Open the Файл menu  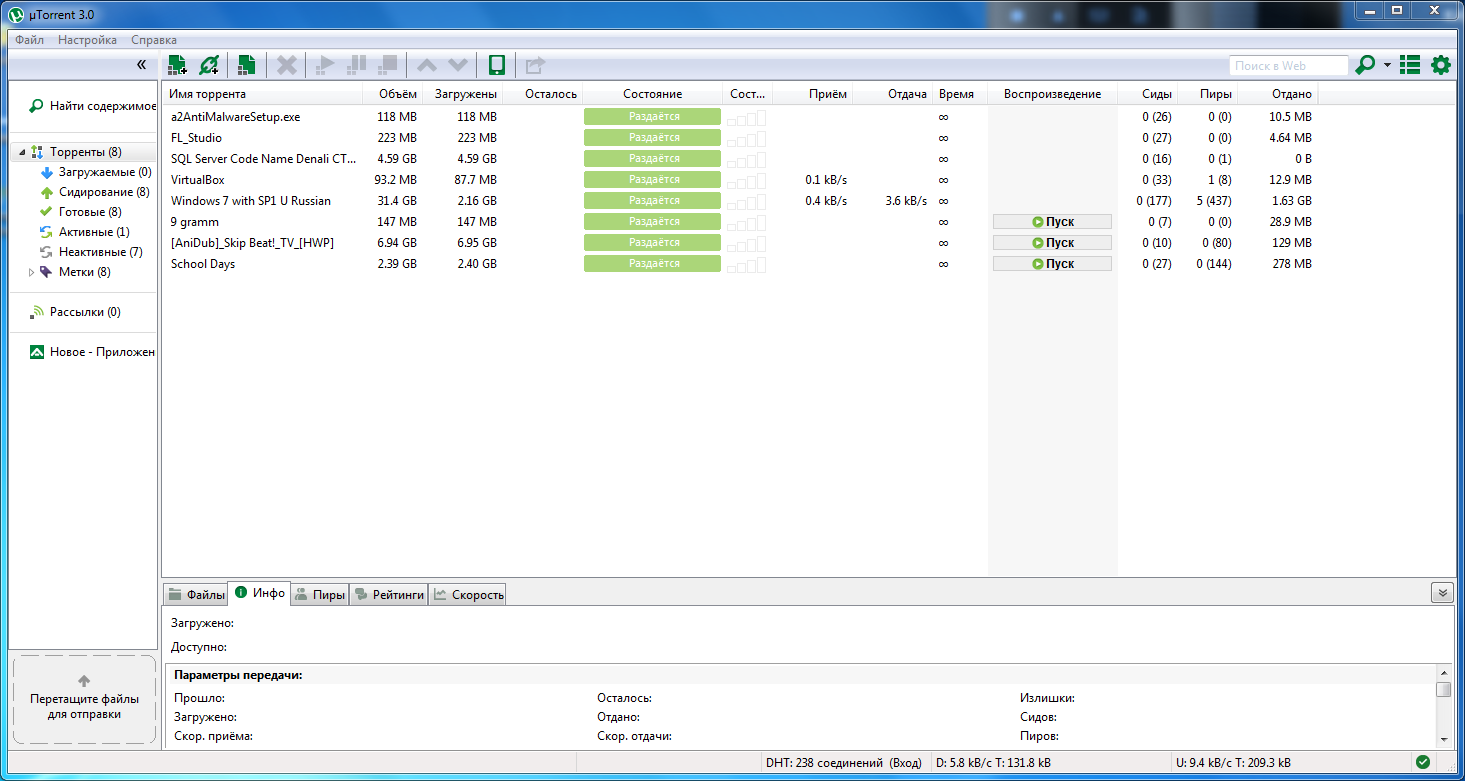(x=29, y=40)
